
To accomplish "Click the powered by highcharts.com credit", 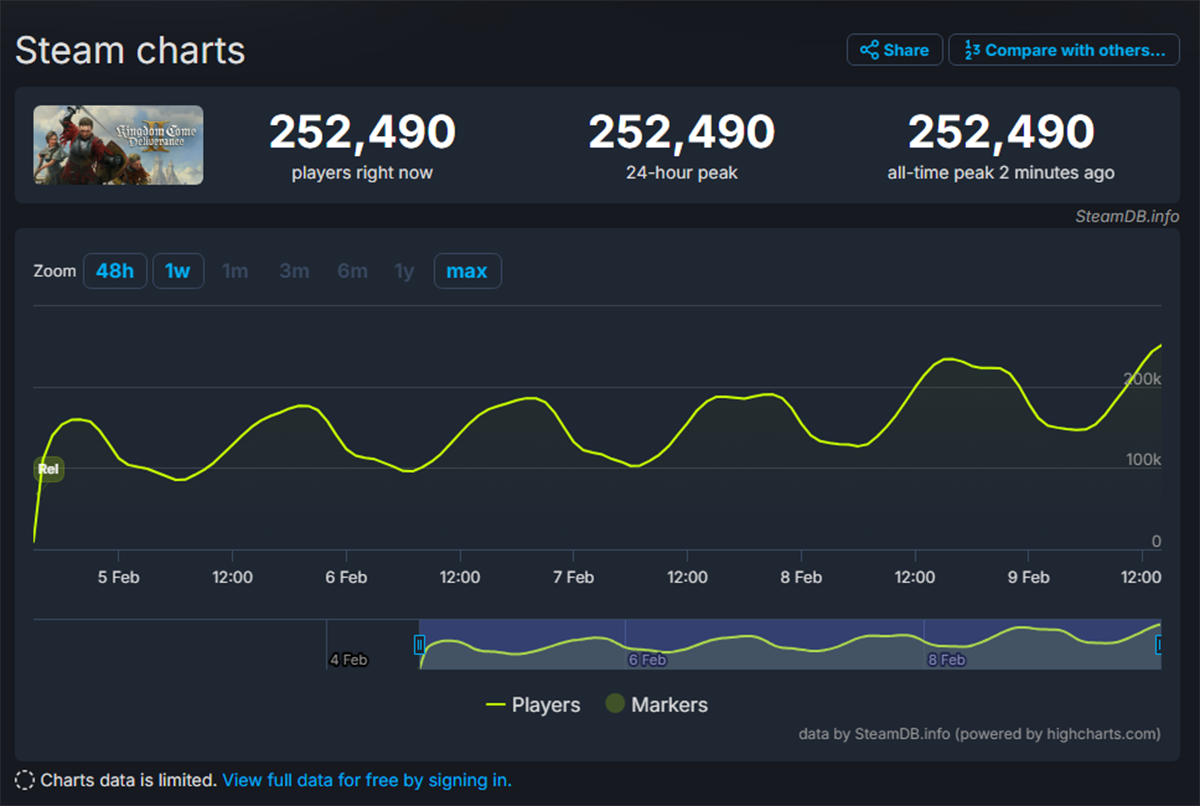I will (x=1058, y=734).
